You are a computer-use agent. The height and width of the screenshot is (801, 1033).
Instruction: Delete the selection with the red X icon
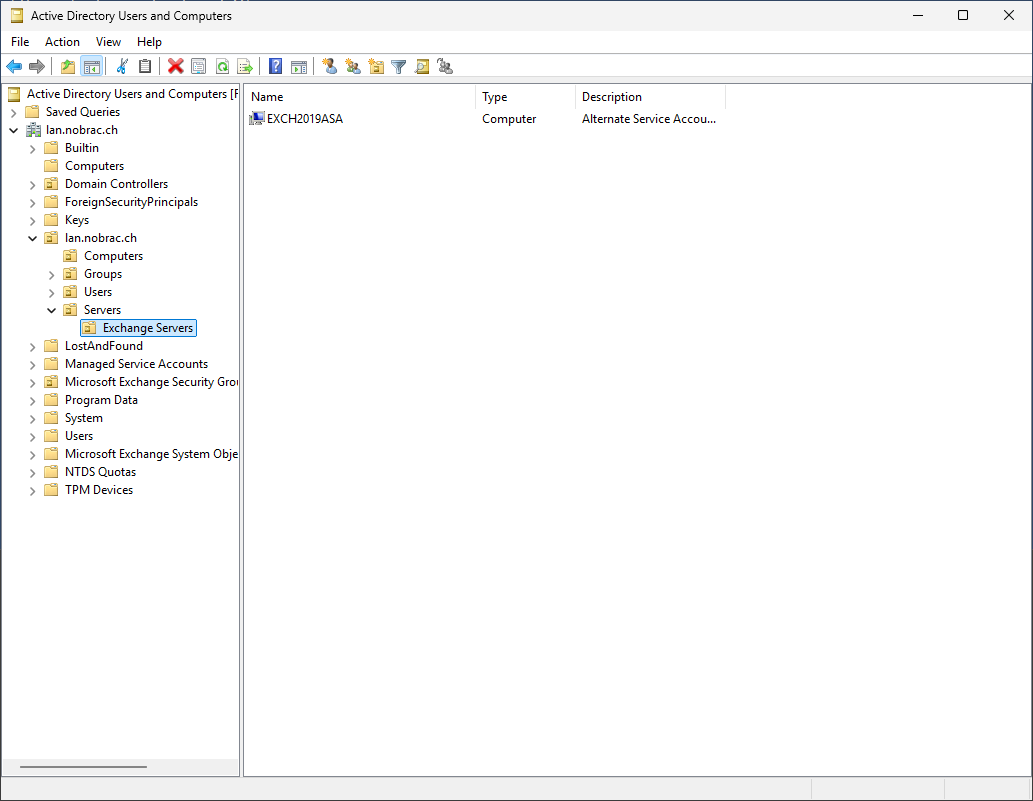[175, 67]
